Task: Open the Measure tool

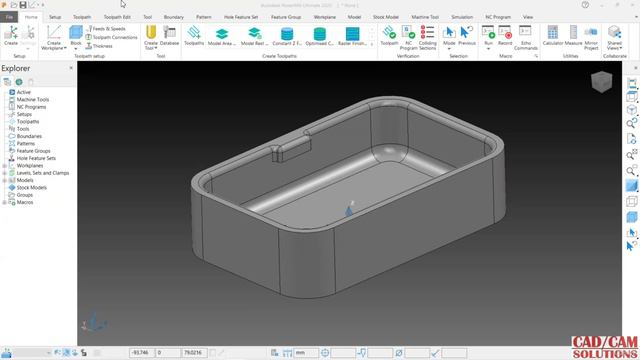Action: [573, 35]
